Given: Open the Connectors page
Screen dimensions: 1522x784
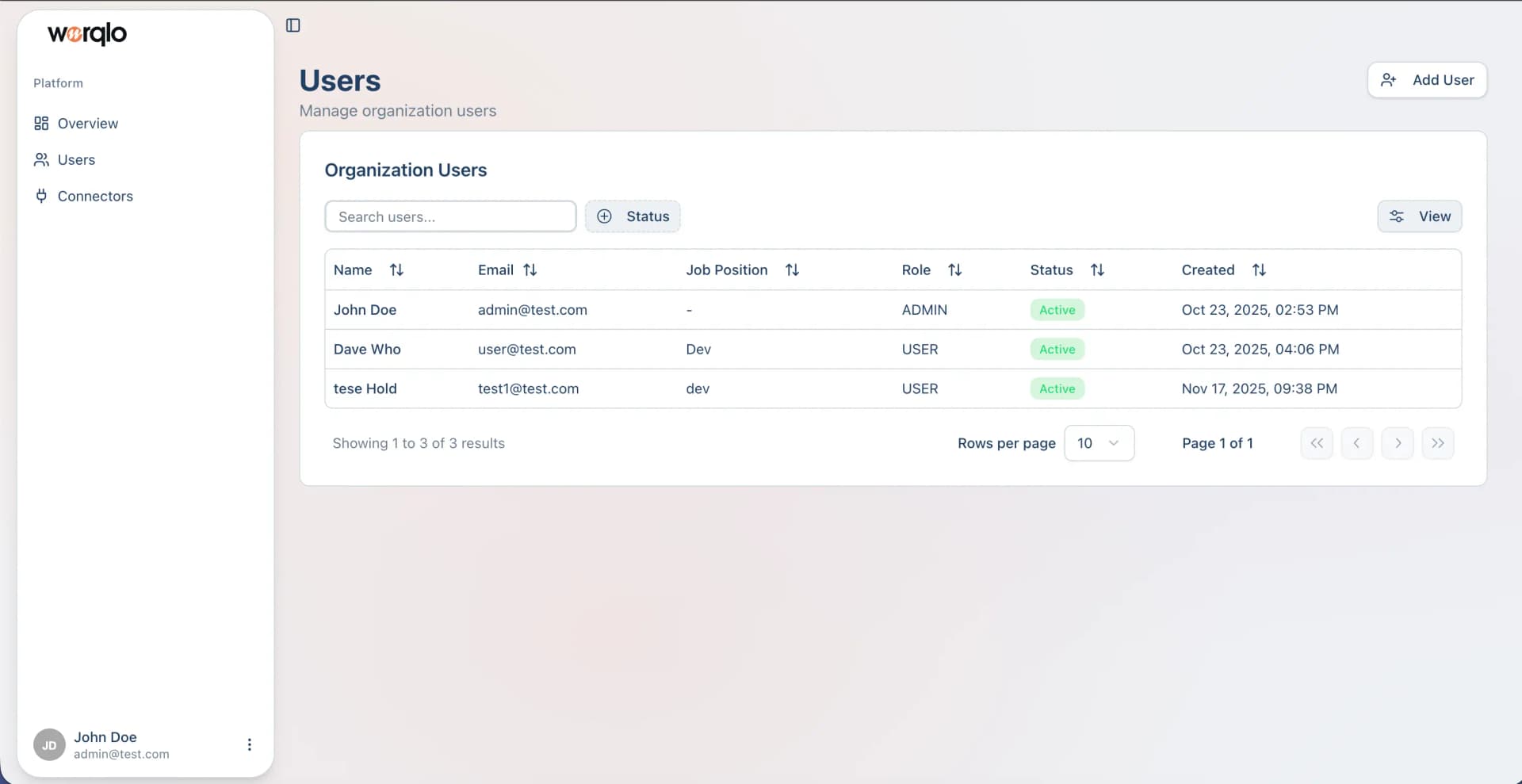Looking at the screenshot, I should [95, 196].
